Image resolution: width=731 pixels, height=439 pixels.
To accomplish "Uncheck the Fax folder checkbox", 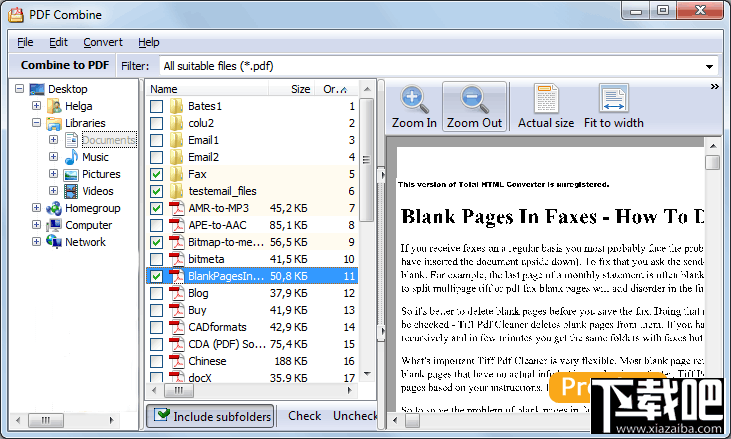I will pyautogui.click(x=157, y=174).
